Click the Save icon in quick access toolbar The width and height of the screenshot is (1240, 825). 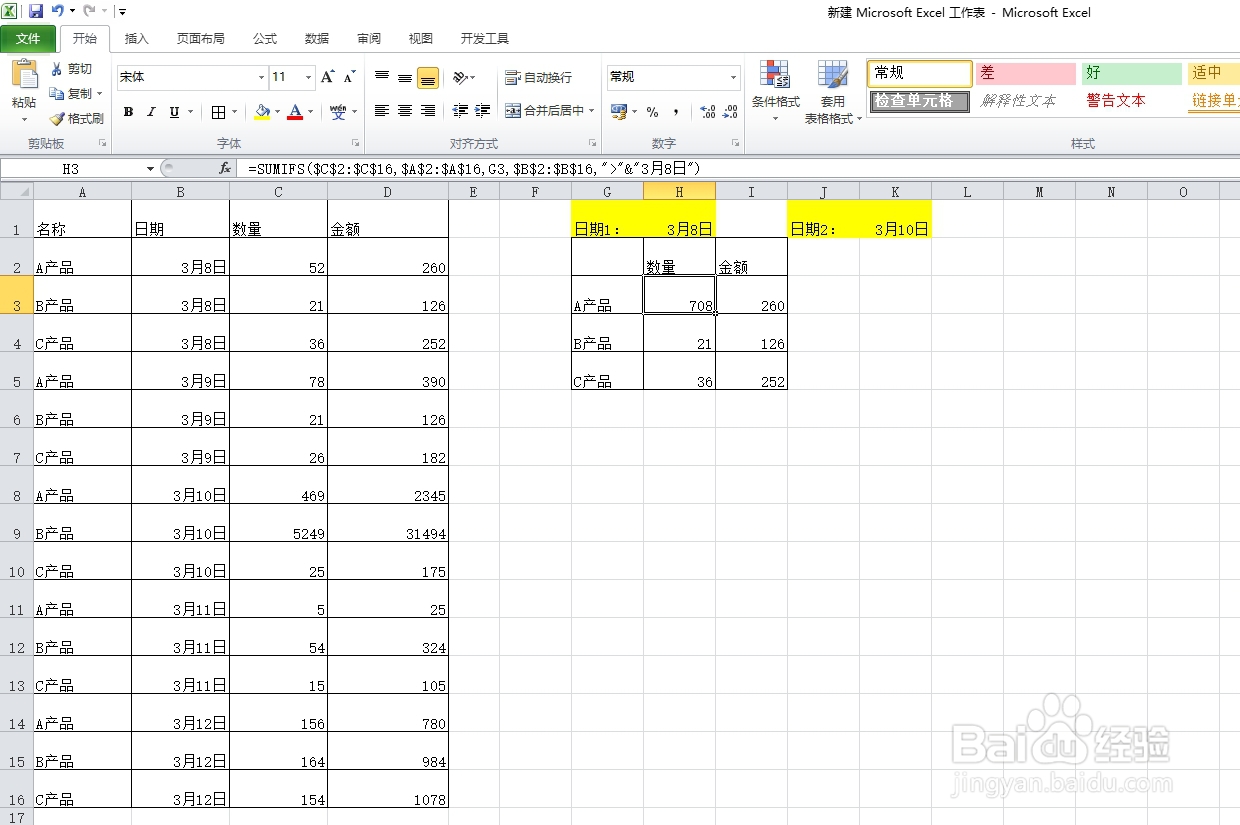(x=36, y=11)
